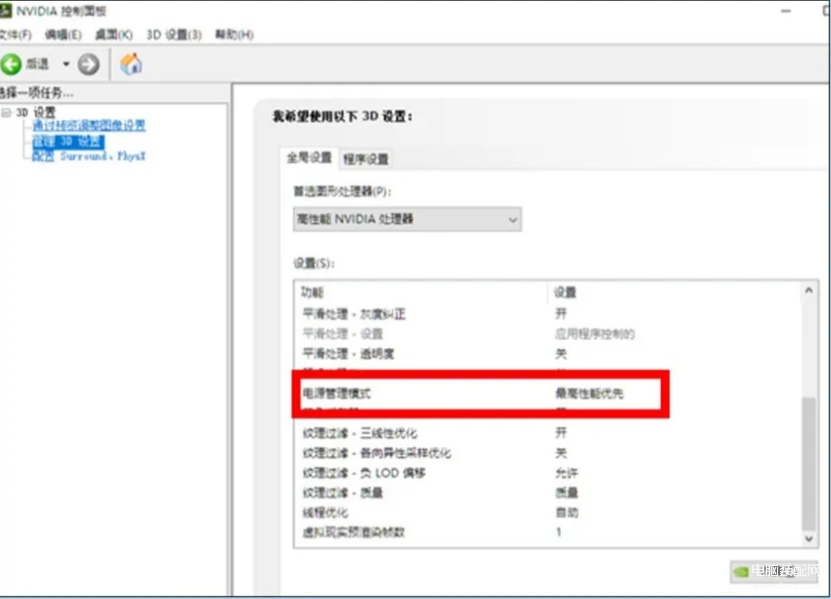This screenshot has height=599, width=831.
Task: Click the settings list scrollbar thumb
Action: [x=809, y=464]
